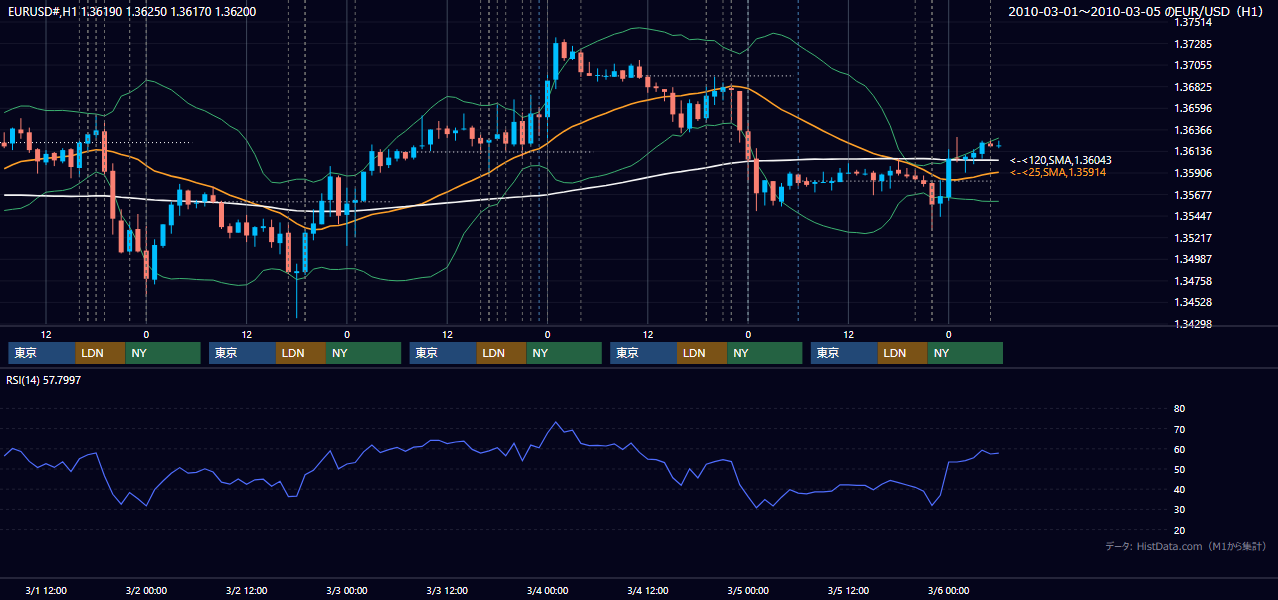Click price axis label 1.36366
1278x600 pixels.
[1193, 131]
